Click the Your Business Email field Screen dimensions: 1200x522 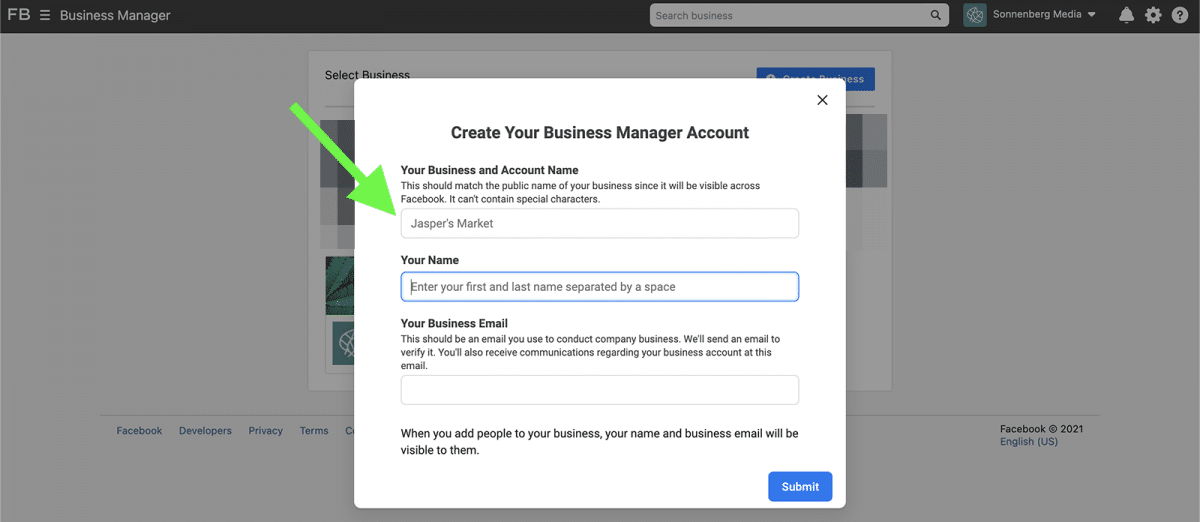coord(600,390)
